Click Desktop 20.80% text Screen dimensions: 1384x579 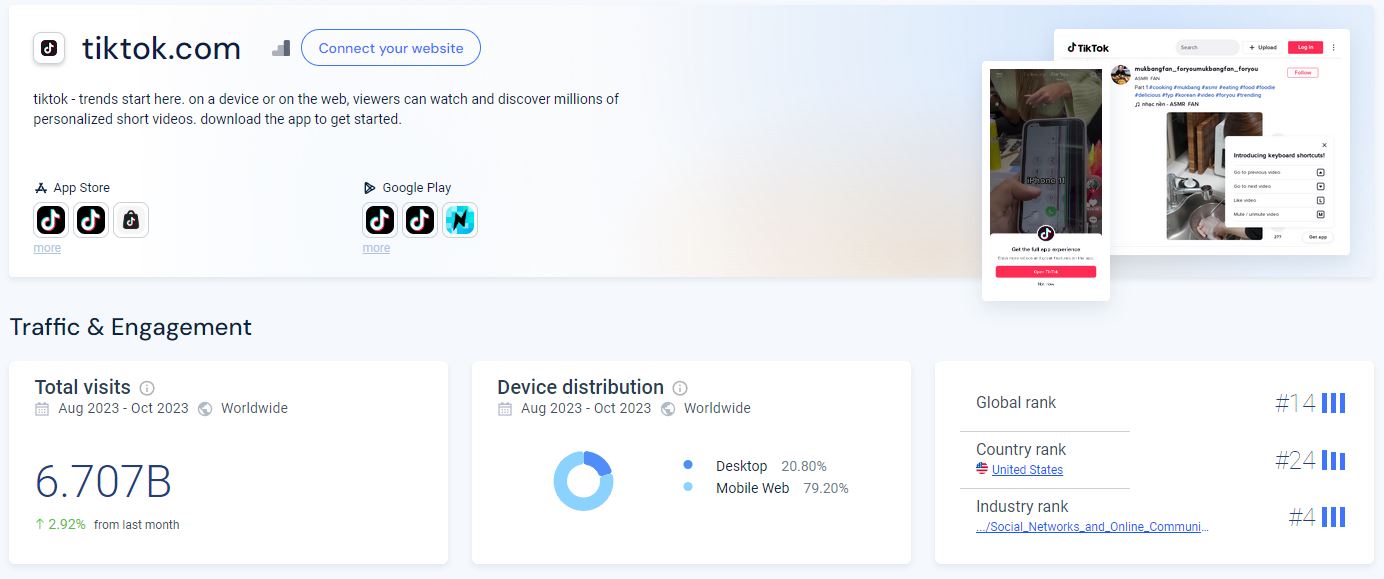pyautogui.click(x=771, y=466)
